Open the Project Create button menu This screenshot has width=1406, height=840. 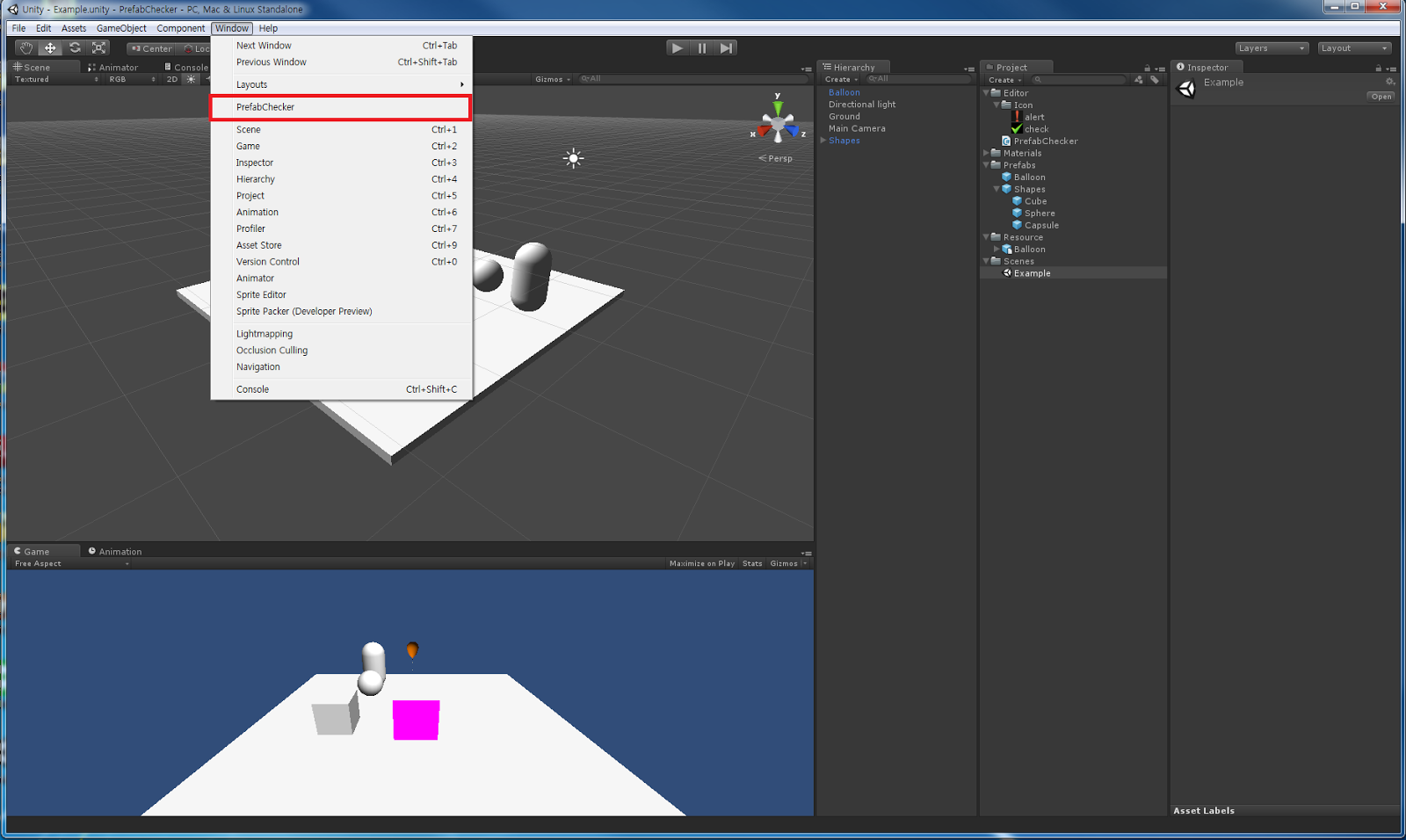point(1004,80)
